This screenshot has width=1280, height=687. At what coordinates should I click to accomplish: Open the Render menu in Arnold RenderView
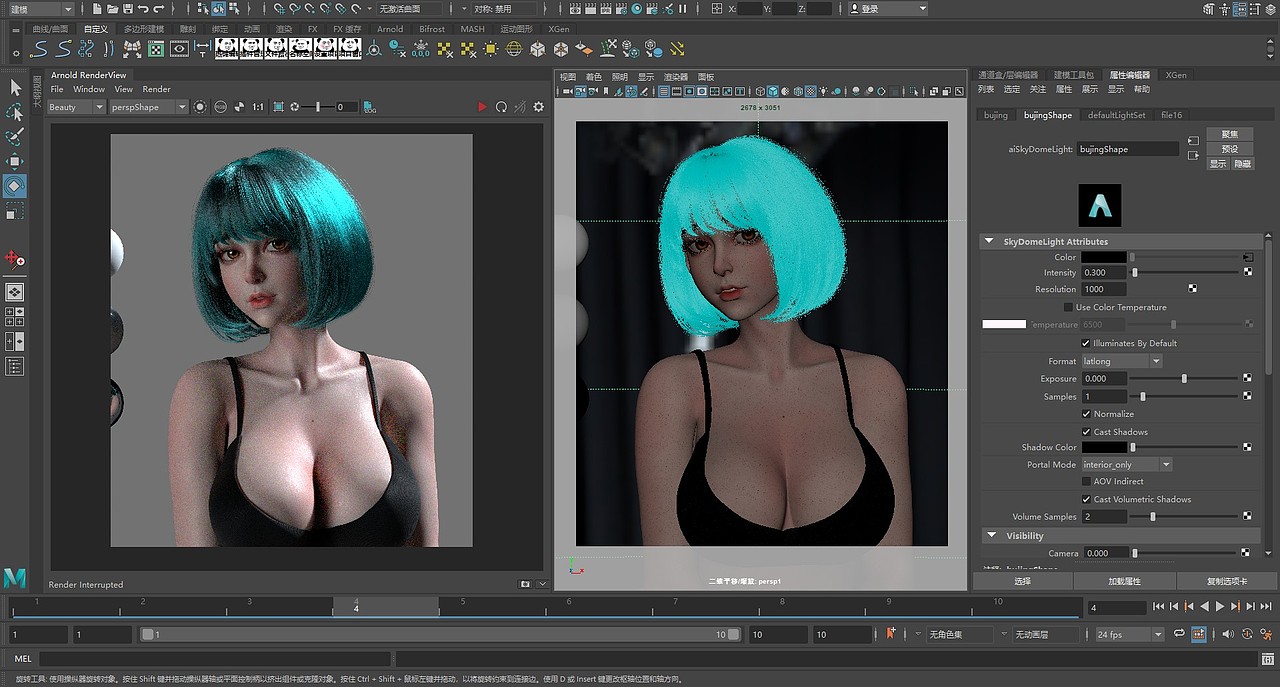click(156, 89)
